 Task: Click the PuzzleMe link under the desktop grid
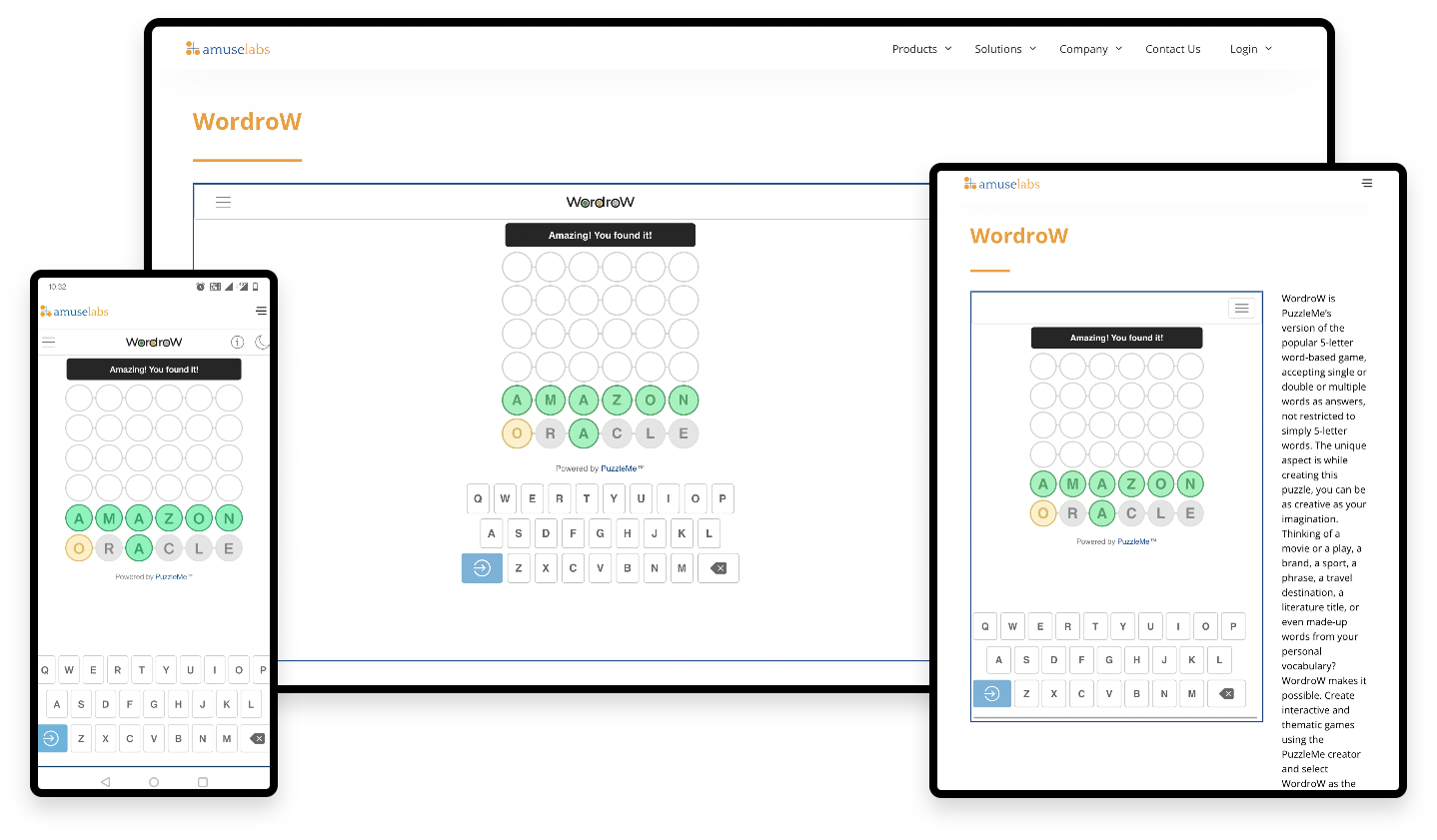[621, 468]
